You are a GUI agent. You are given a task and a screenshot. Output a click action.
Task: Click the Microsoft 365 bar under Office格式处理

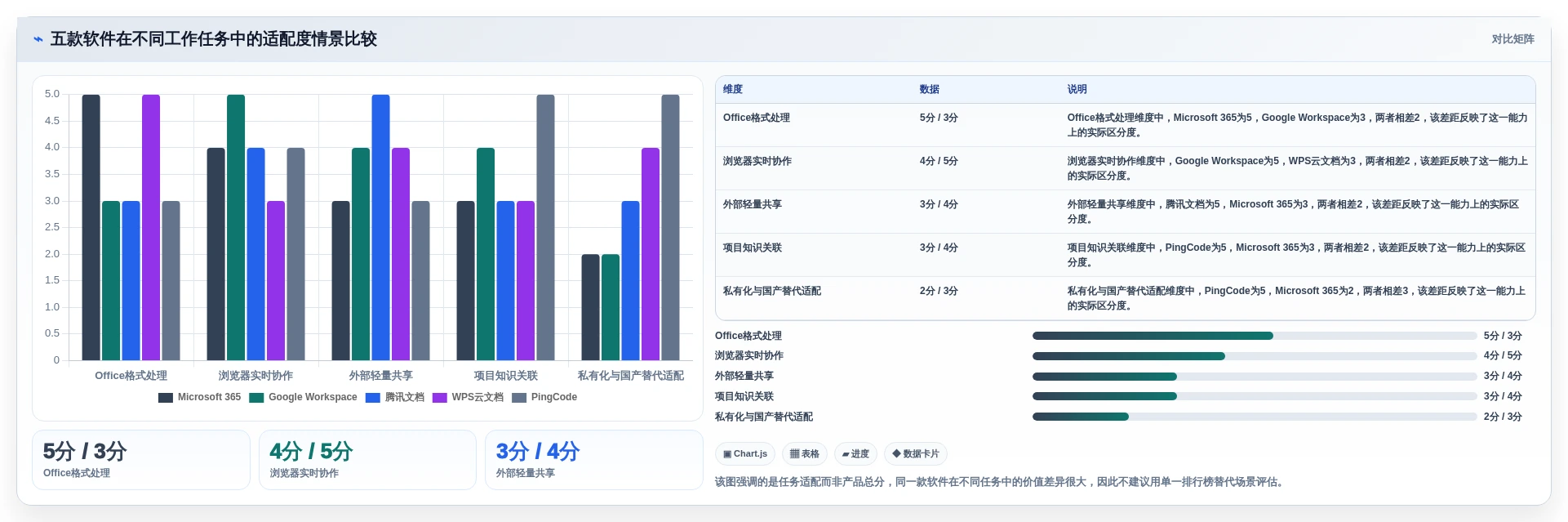(91, 227)
